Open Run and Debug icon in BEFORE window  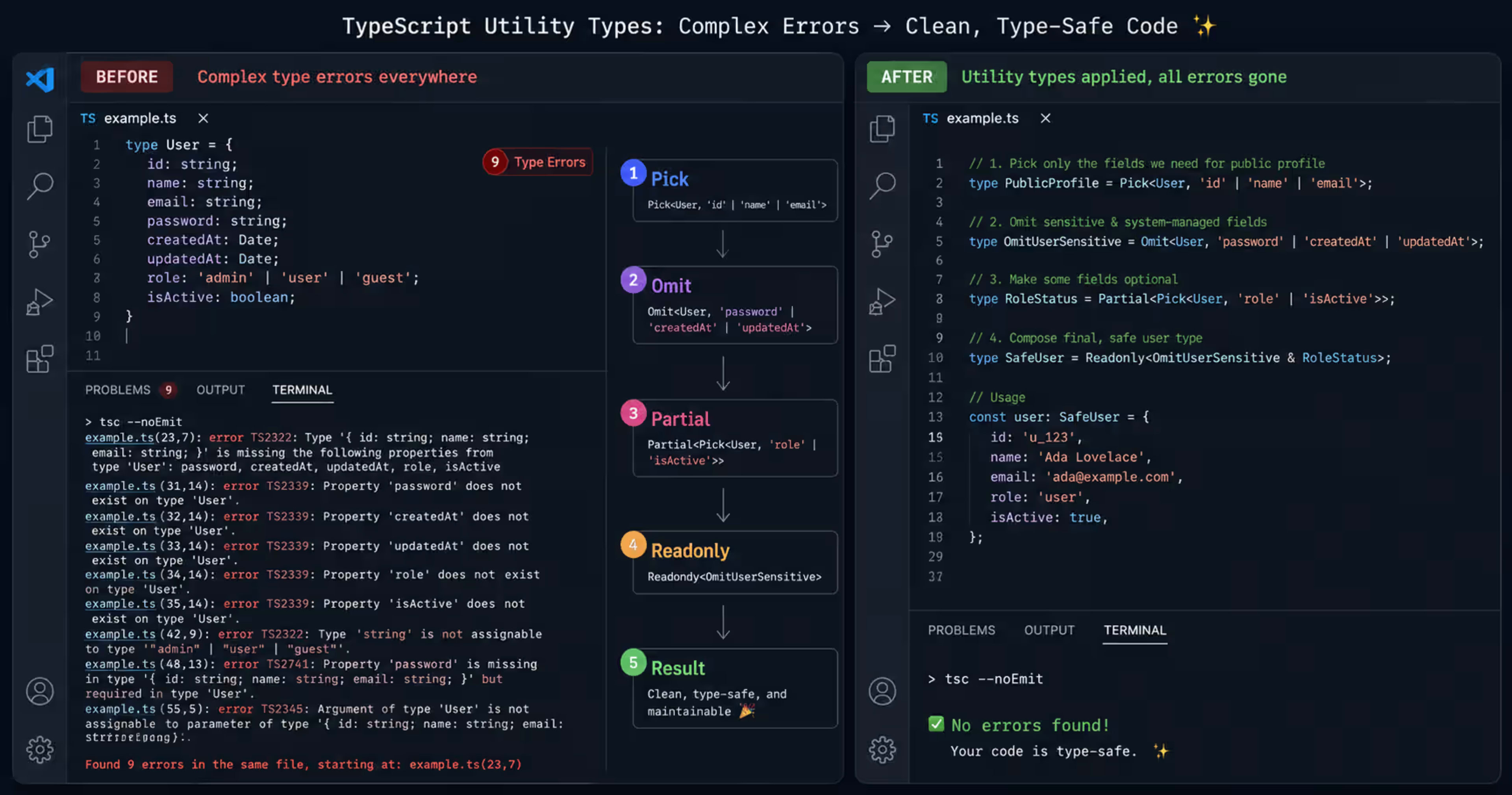coord(39,302)
